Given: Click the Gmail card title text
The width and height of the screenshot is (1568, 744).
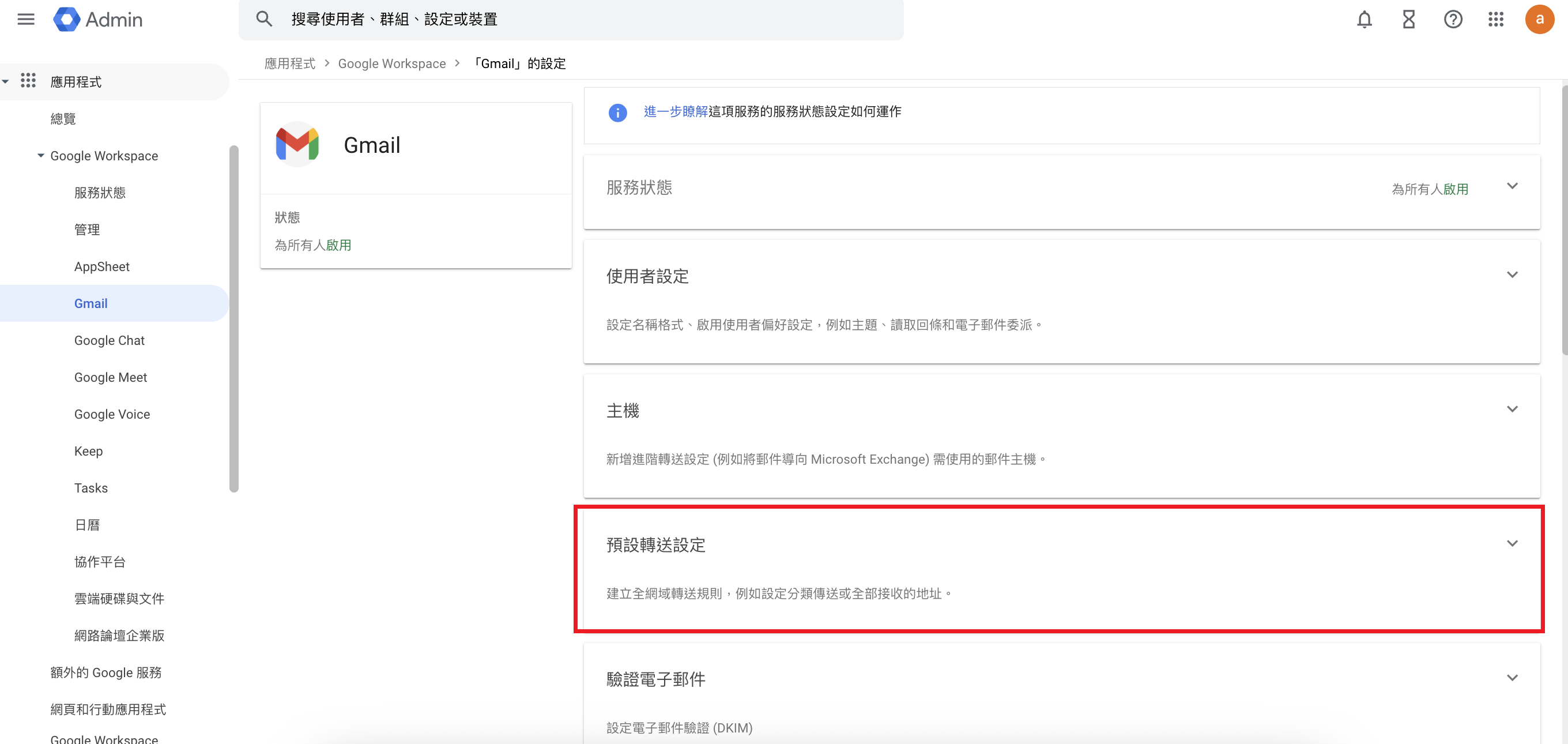Looking at the screenshot, I should click(x=372, y=145).
